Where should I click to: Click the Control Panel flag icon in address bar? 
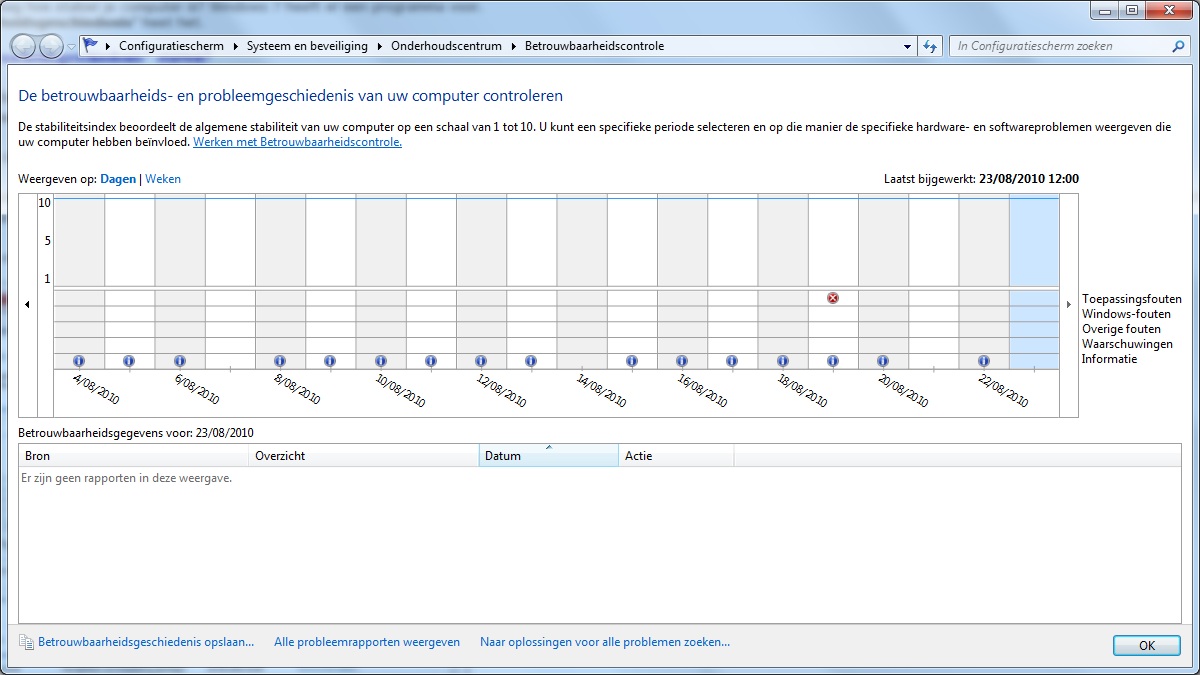point(91,46)
